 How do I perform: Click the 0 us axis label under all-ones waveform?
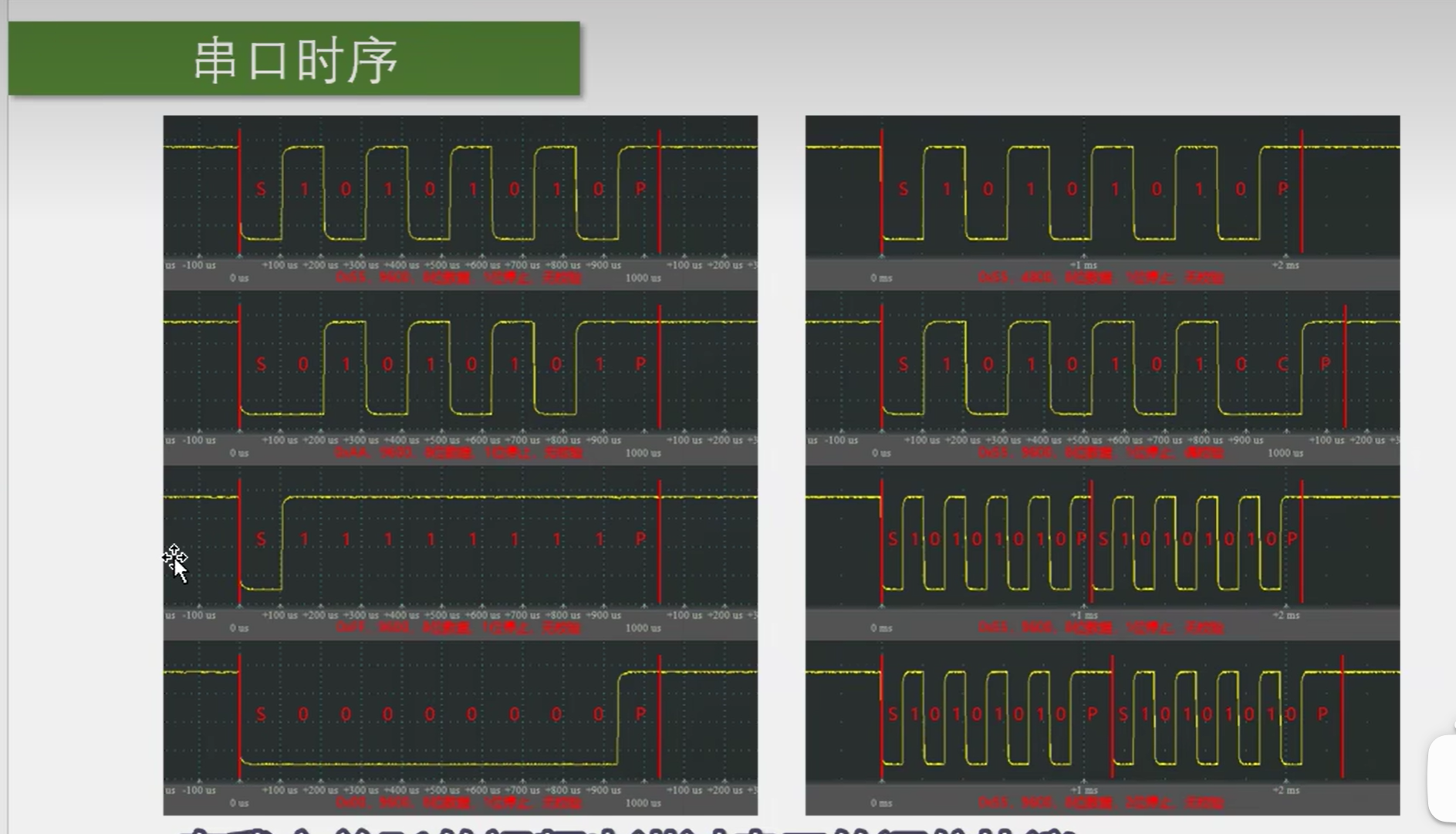click(x=239, y=628)
